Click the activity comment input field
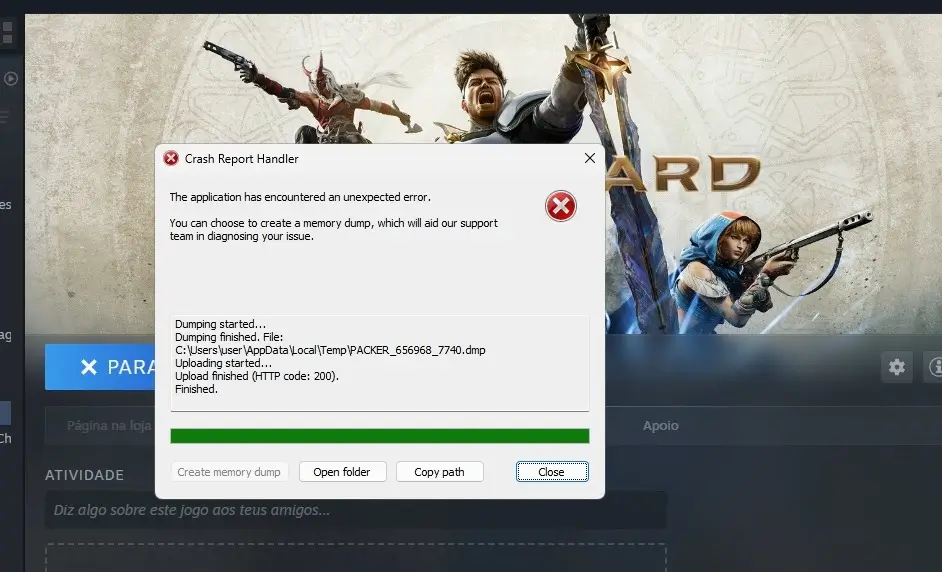This screenshot has height=572, width=942. 356,510
